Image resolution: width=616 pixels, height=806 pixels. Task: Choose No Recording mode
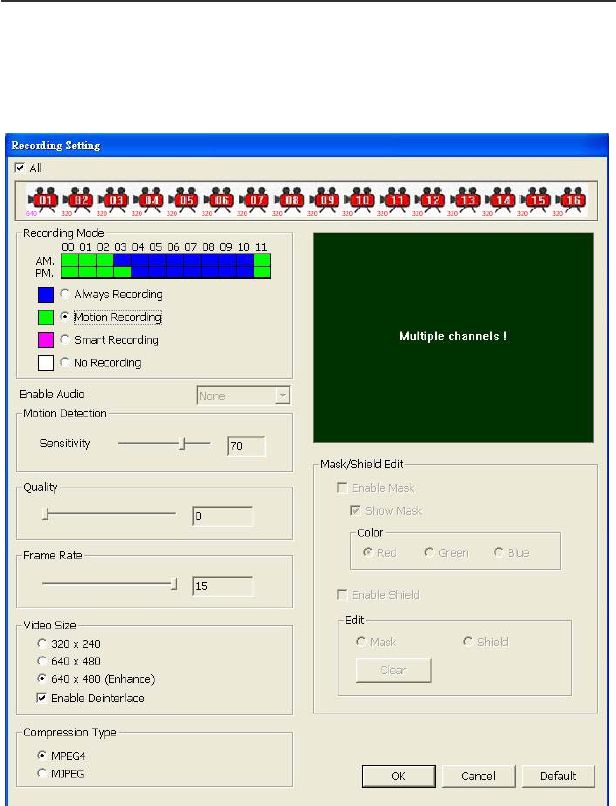coord(65,362)
